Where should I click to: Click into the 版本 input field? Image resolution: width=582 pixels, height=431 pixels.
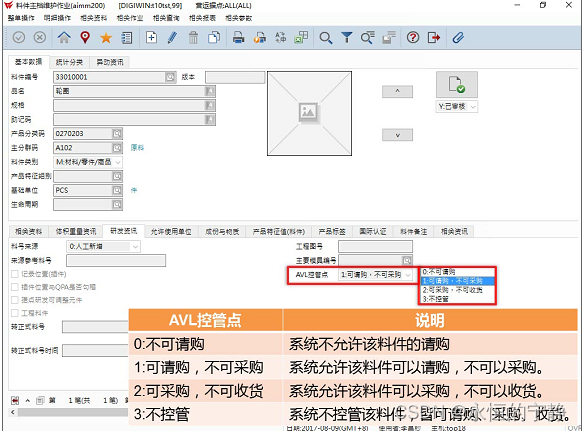point(235,77)
